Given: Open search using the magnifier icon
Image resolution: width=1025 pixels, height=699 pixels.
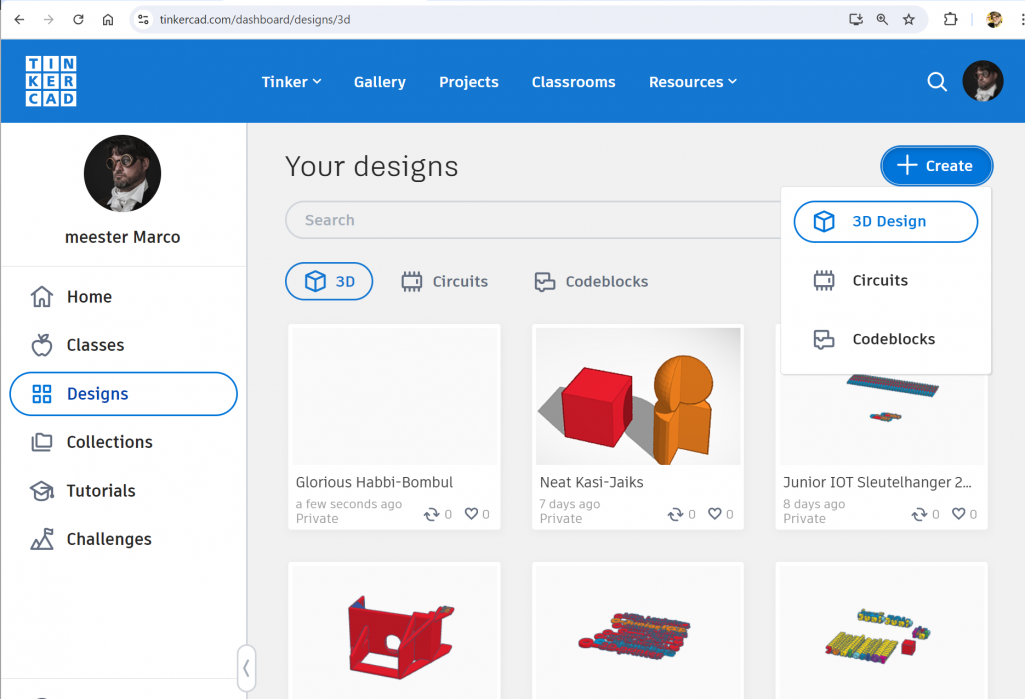Looking at the screenshot, I should 936,81.
